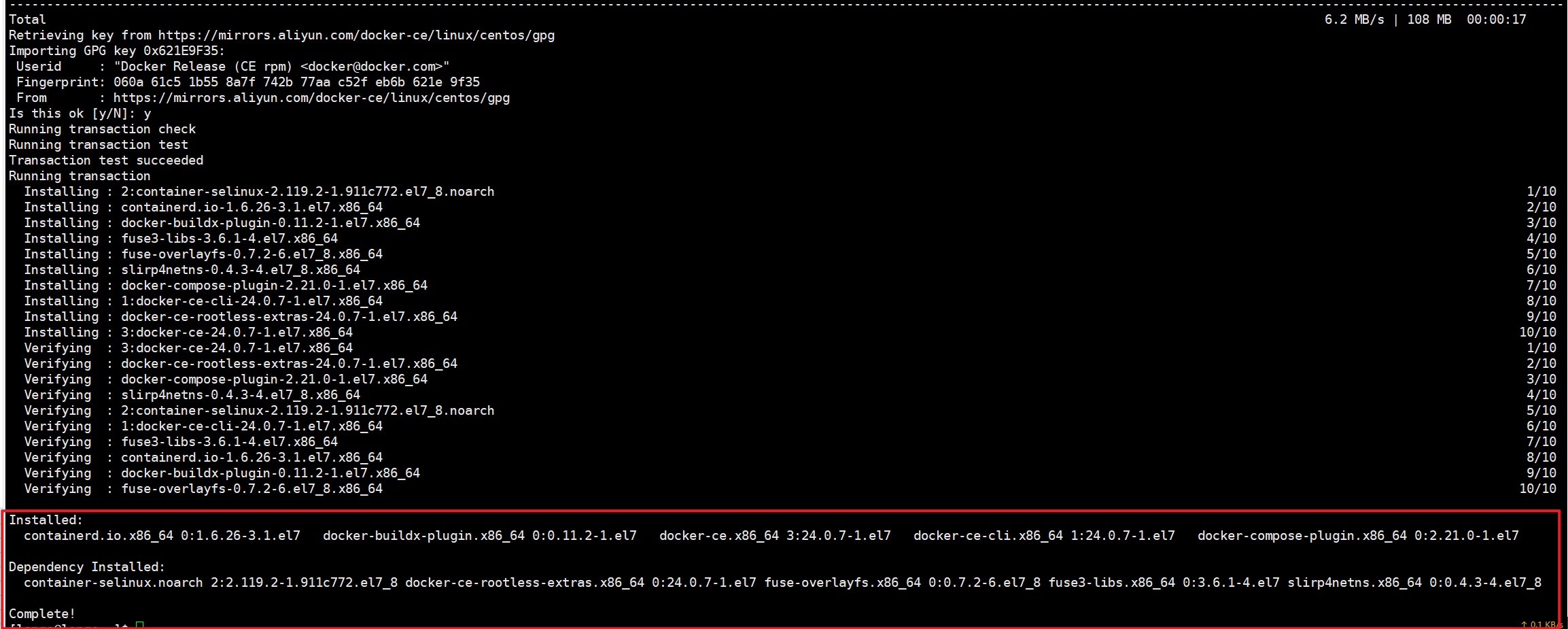Click the From line aliyun gpg URL
1568x629 pixels.
[x=311, y=98]
